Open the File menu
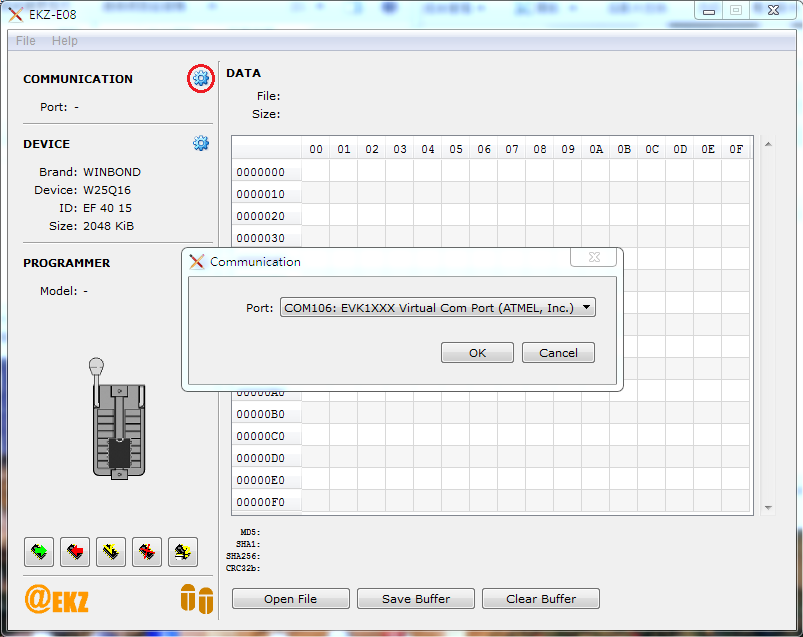This screenshot has height=637, width=803. pos(26,41)
